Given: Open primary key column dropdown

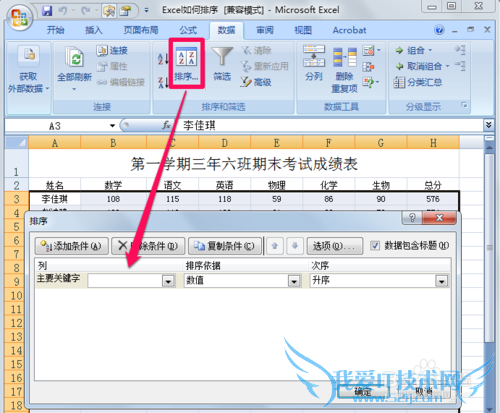Looking at the screenshot, I should pos(168,281).
